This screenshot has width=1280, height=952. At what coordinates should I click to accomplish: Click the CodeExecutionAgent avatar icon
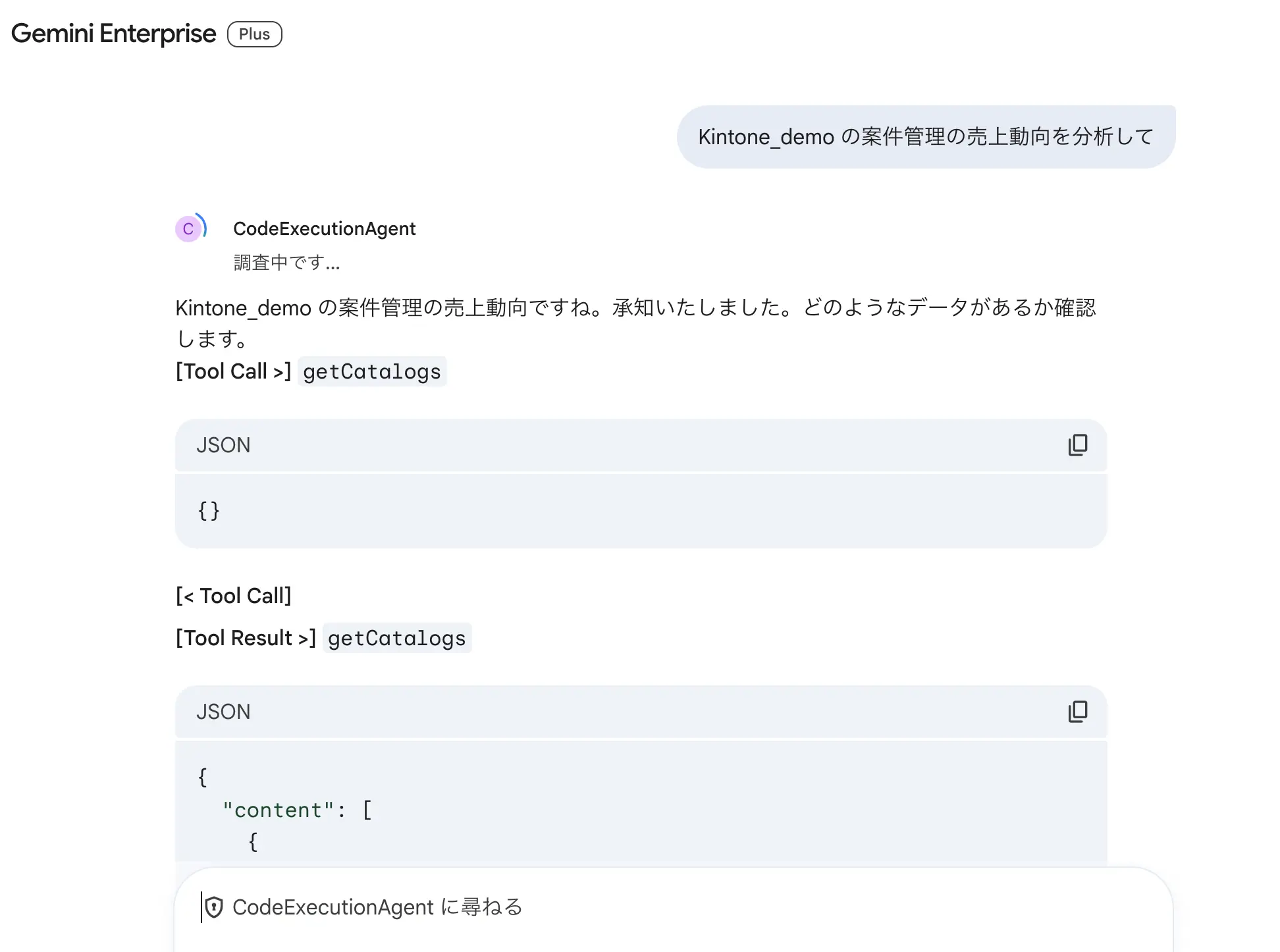click(190, 228)
